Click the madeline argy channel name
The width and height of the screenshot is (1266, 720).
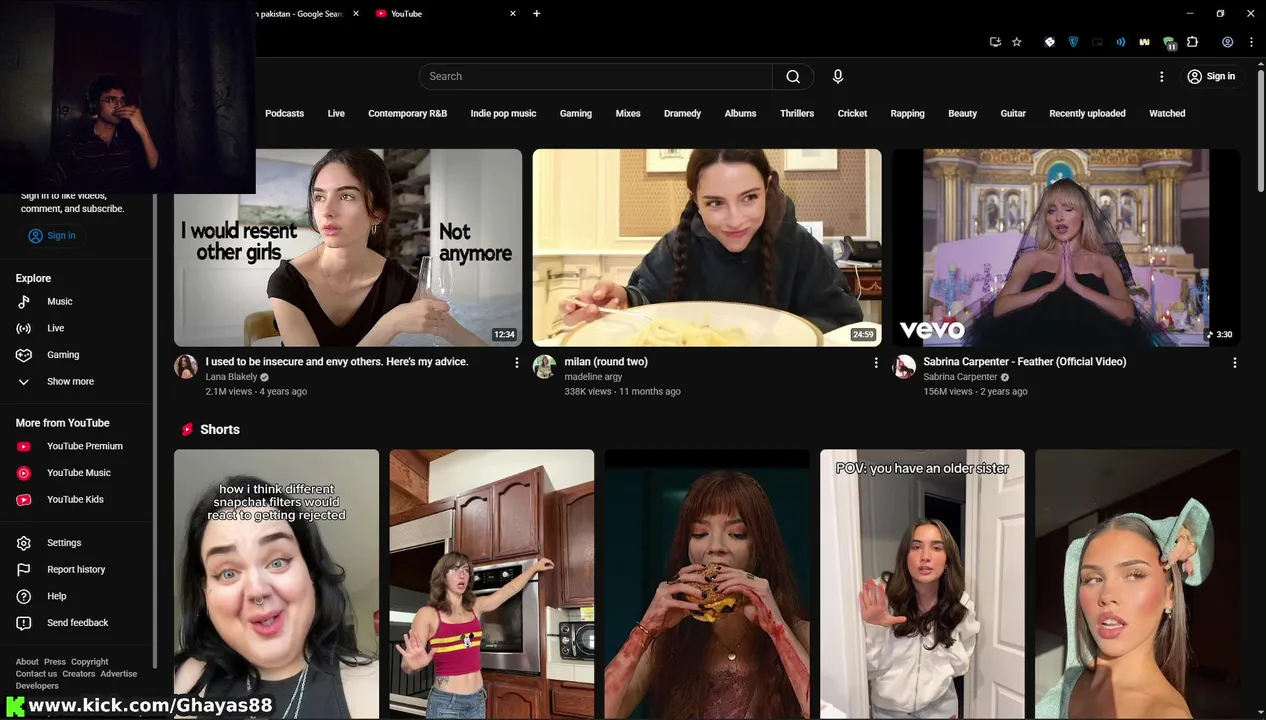click(593, 377)
